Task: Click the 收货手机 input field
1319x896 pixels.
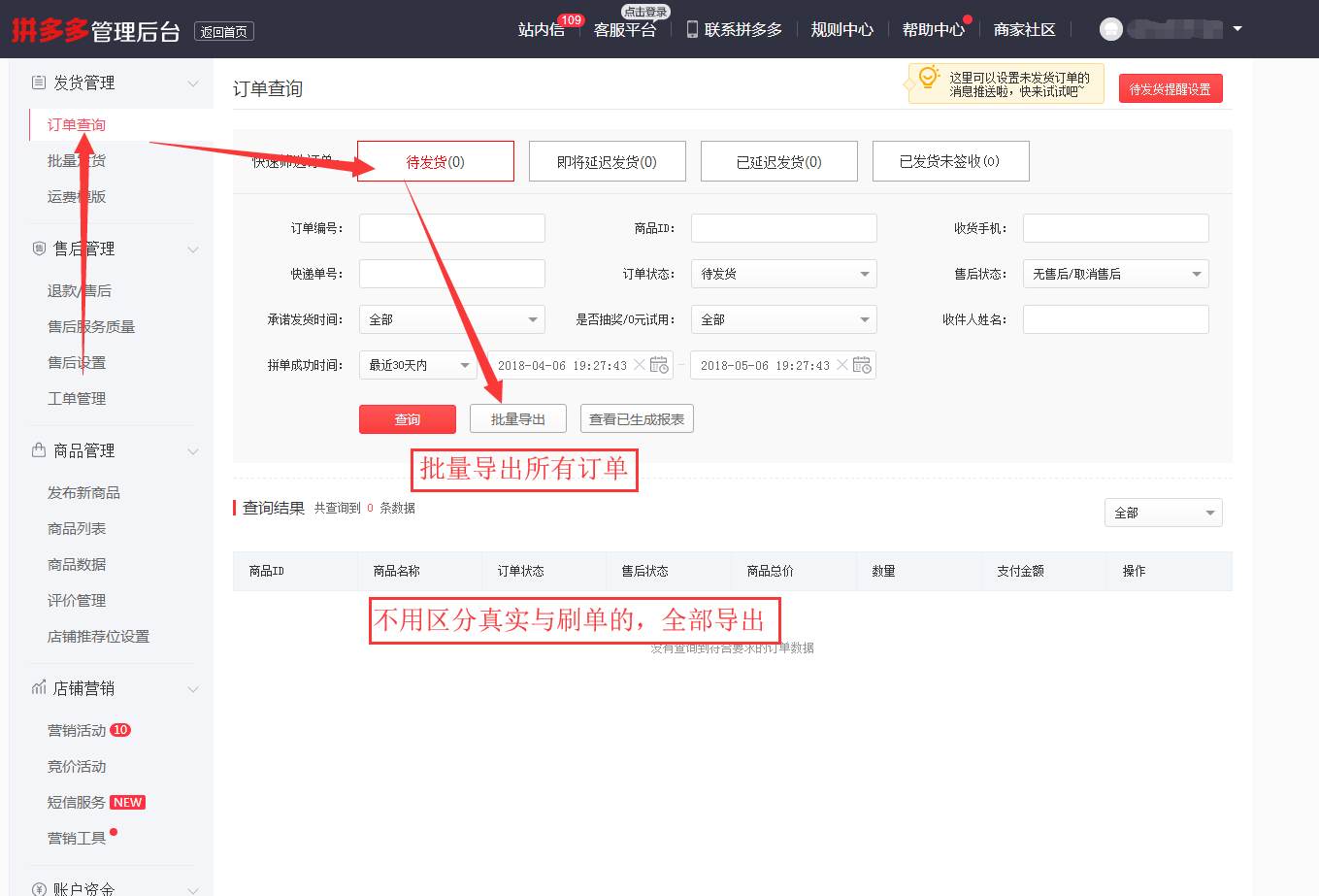Action: 1116,228
